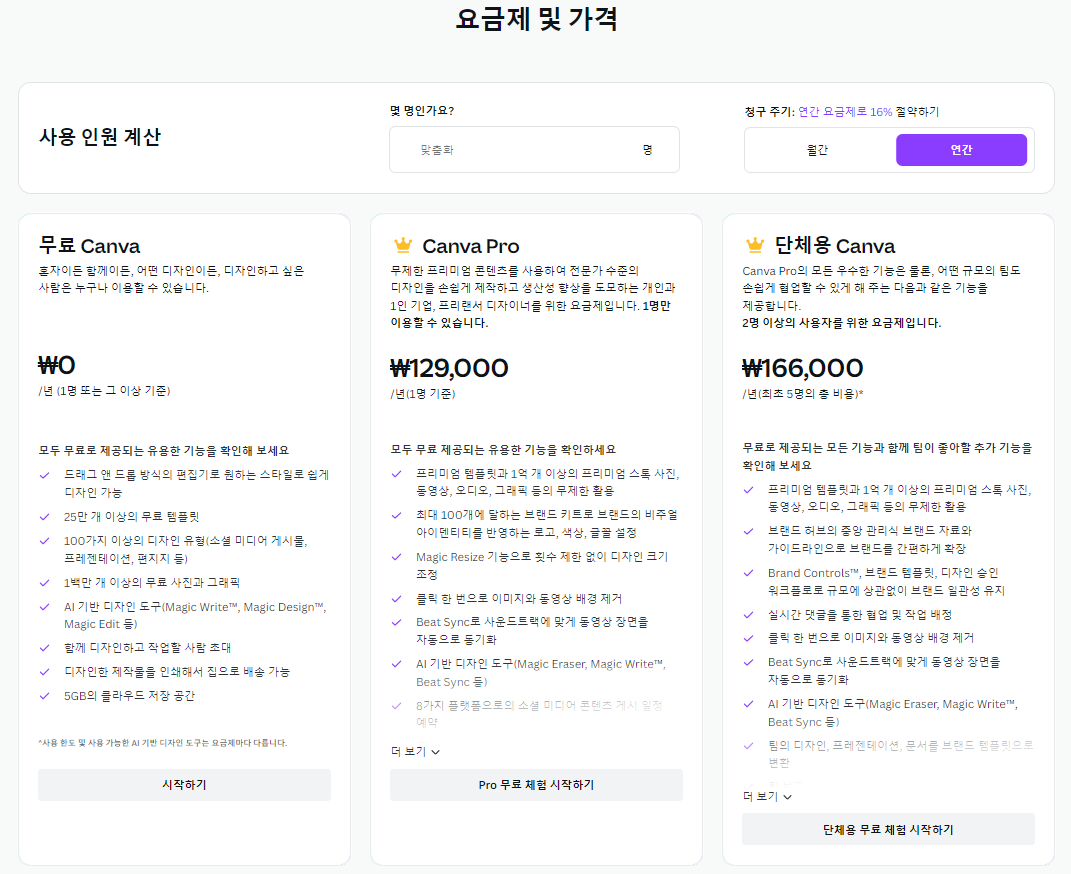The image size is (1071, 874).
Task: Click the 요금제 및 가격 page title
Action: [x=536, y=18]
